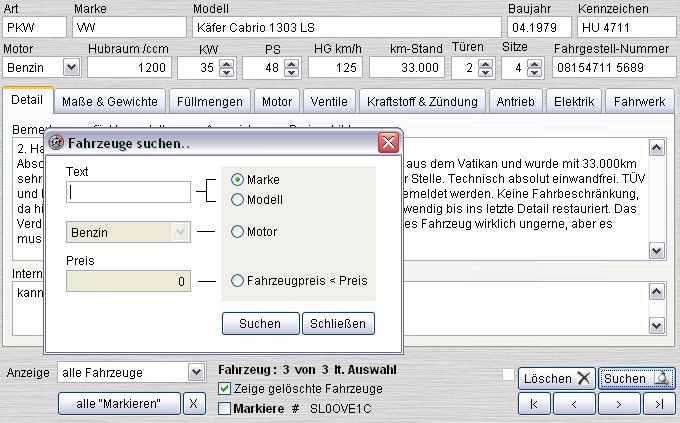This screenshot has height=423, width=680.
Task: Jump to last vehicle record
Action: 657,403
